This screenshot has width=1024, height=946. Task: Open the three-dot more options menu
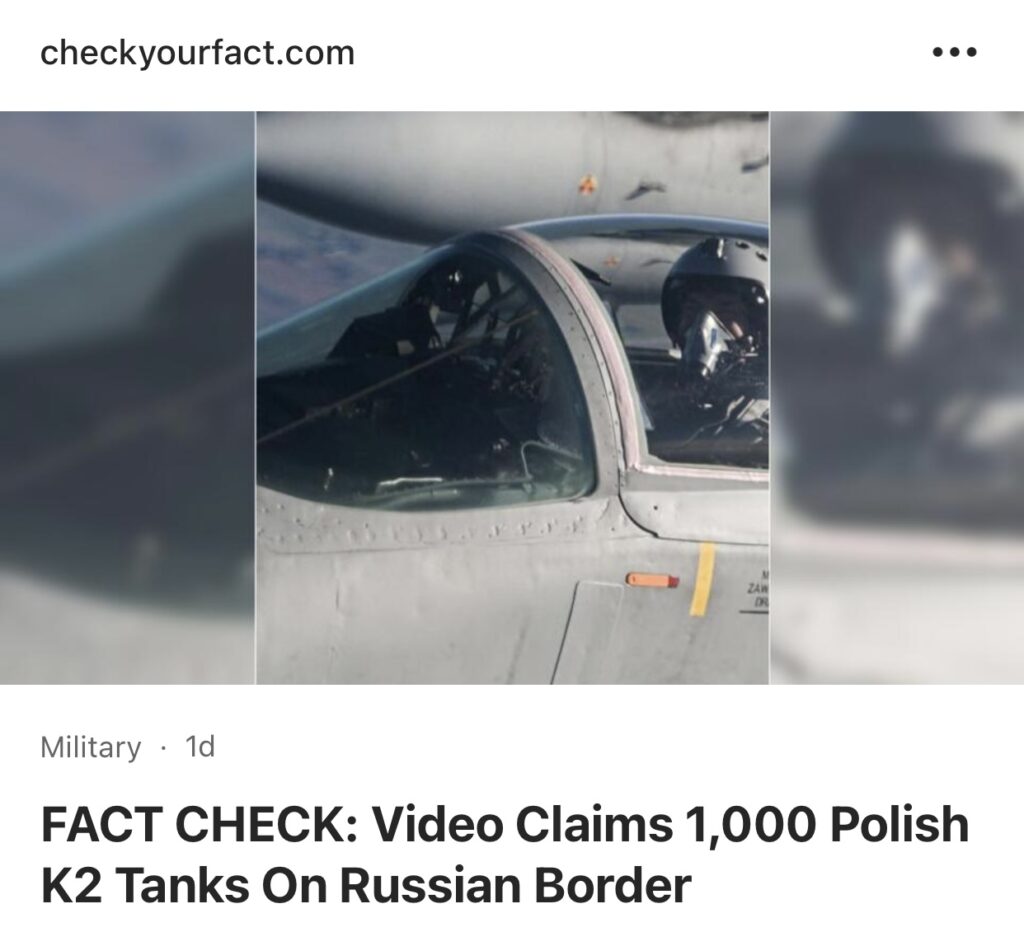[954, 52]
